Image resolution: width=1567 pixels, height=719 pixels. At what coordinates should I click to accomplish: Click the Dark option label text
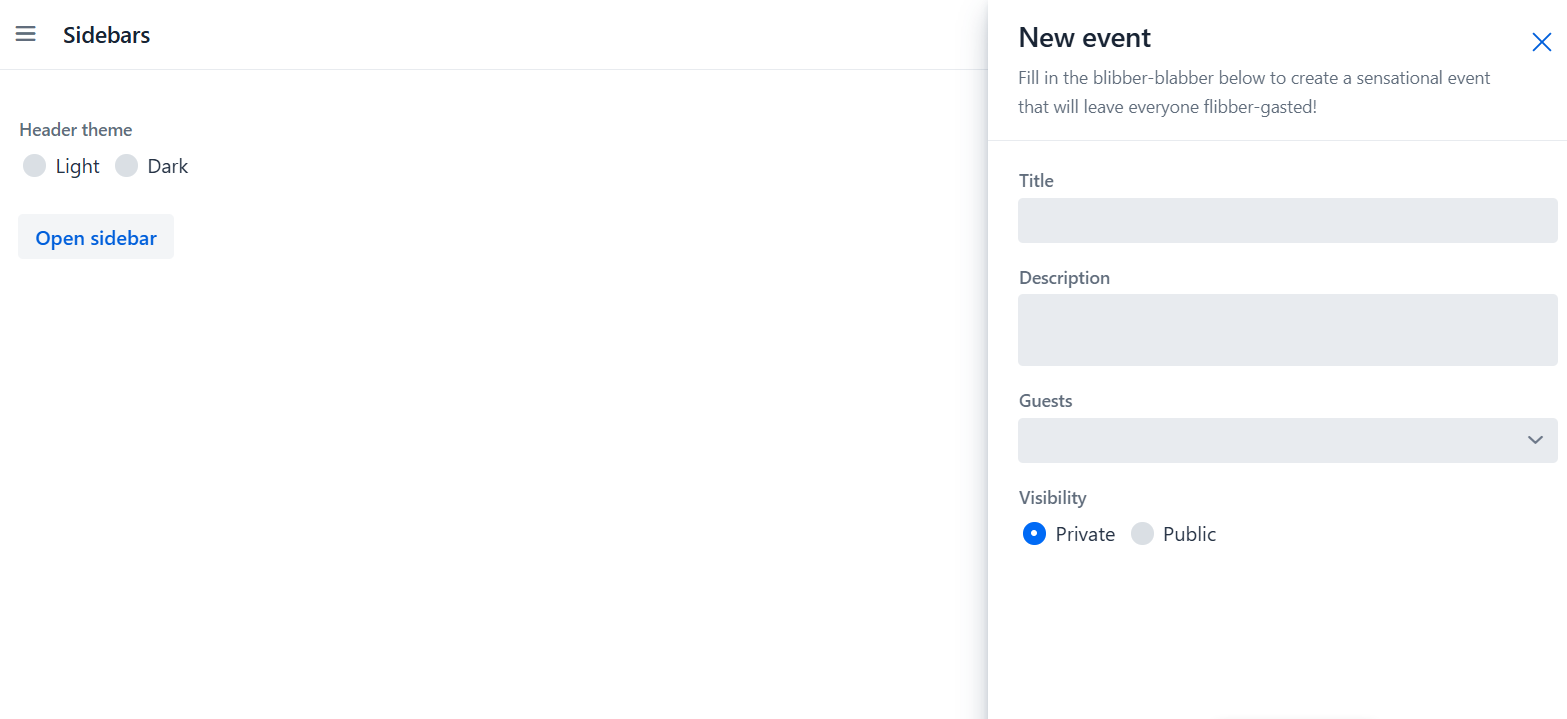point(168,166)
